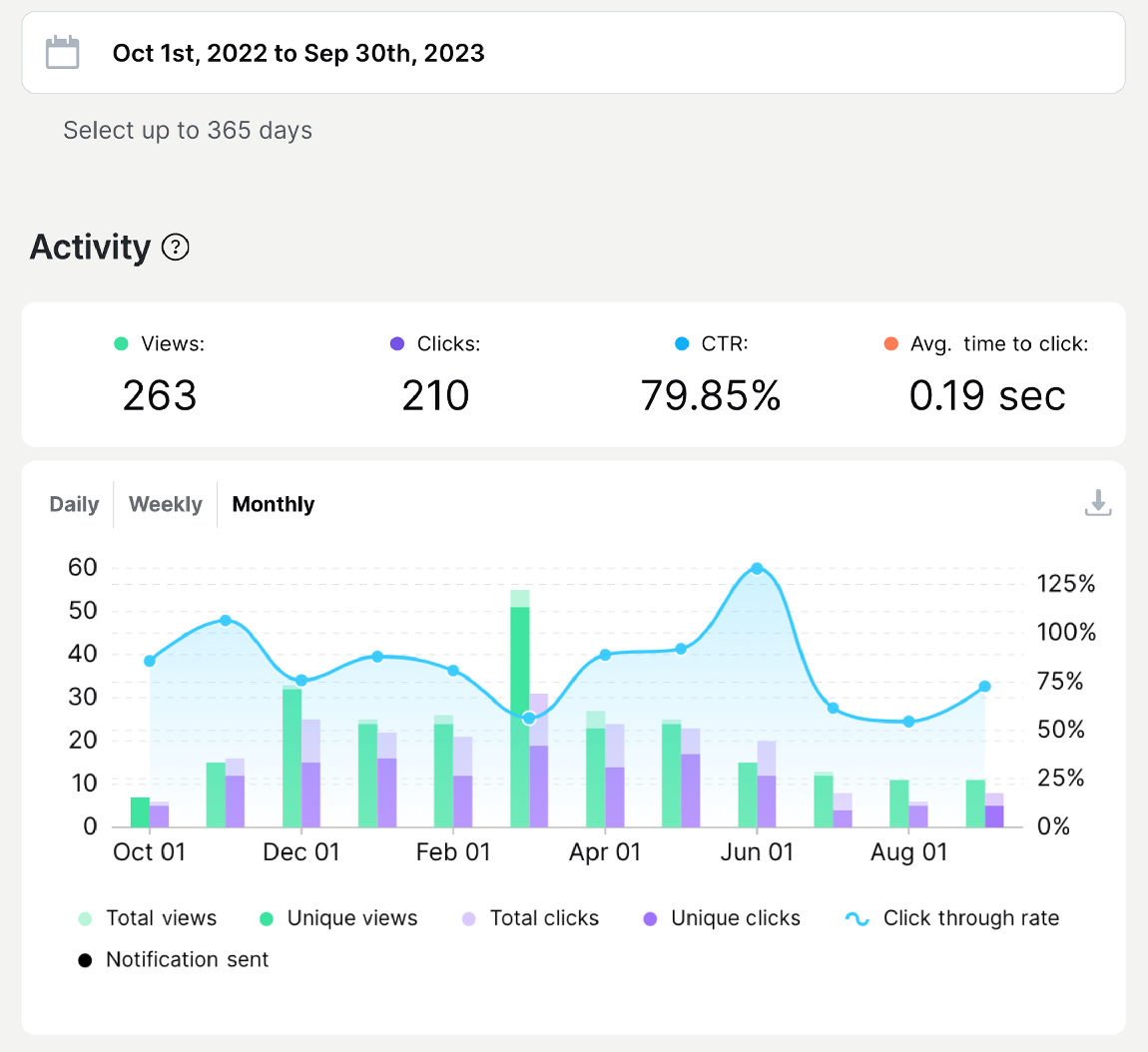Click the 125% right axis label
The image size is (1148, 1052).
1066,584
